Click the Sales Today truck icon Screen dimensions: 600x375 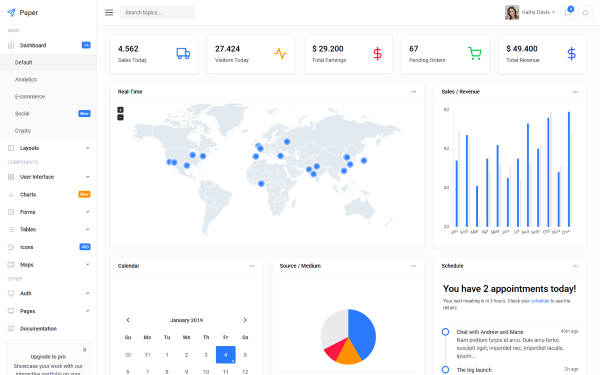[x=183, y=54]
